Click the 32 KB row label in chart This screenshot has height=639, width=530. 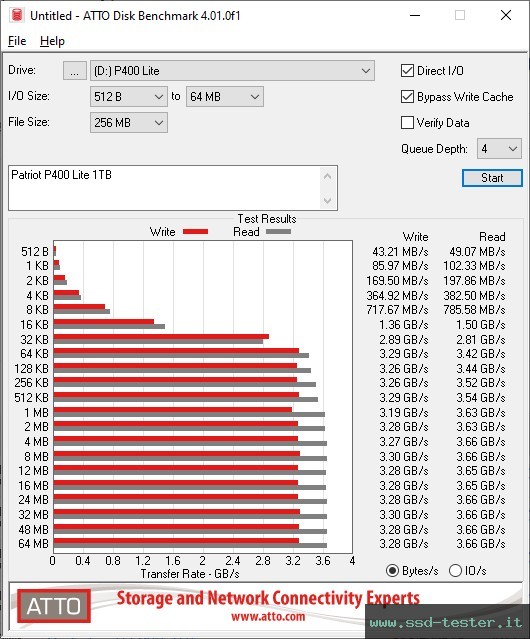[x=34, y=339]
